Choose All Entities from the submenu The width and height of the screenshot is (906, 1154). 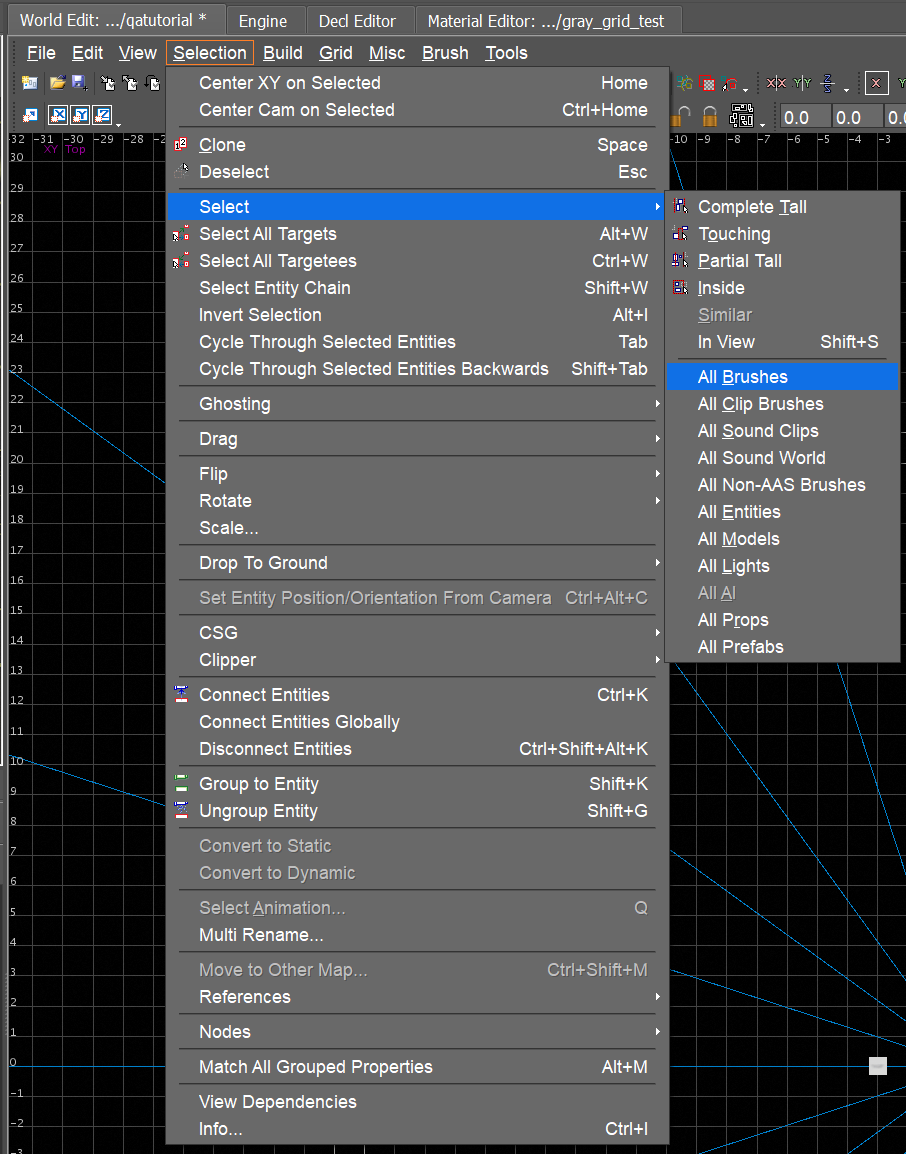point(782,512)
